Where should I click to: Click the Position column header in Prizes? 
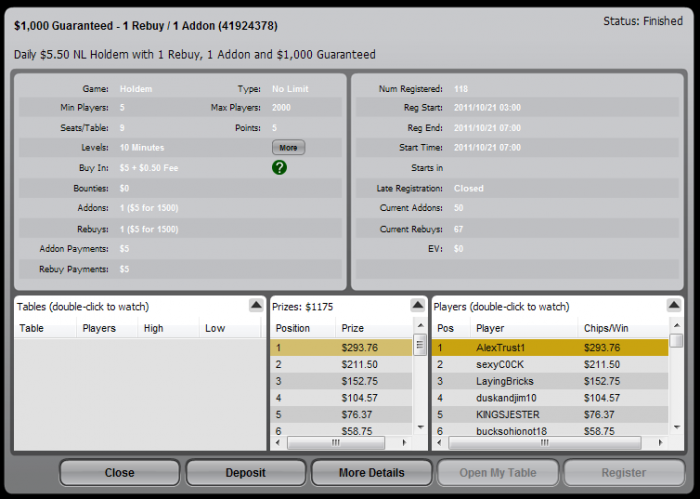(x=303, y=328)
